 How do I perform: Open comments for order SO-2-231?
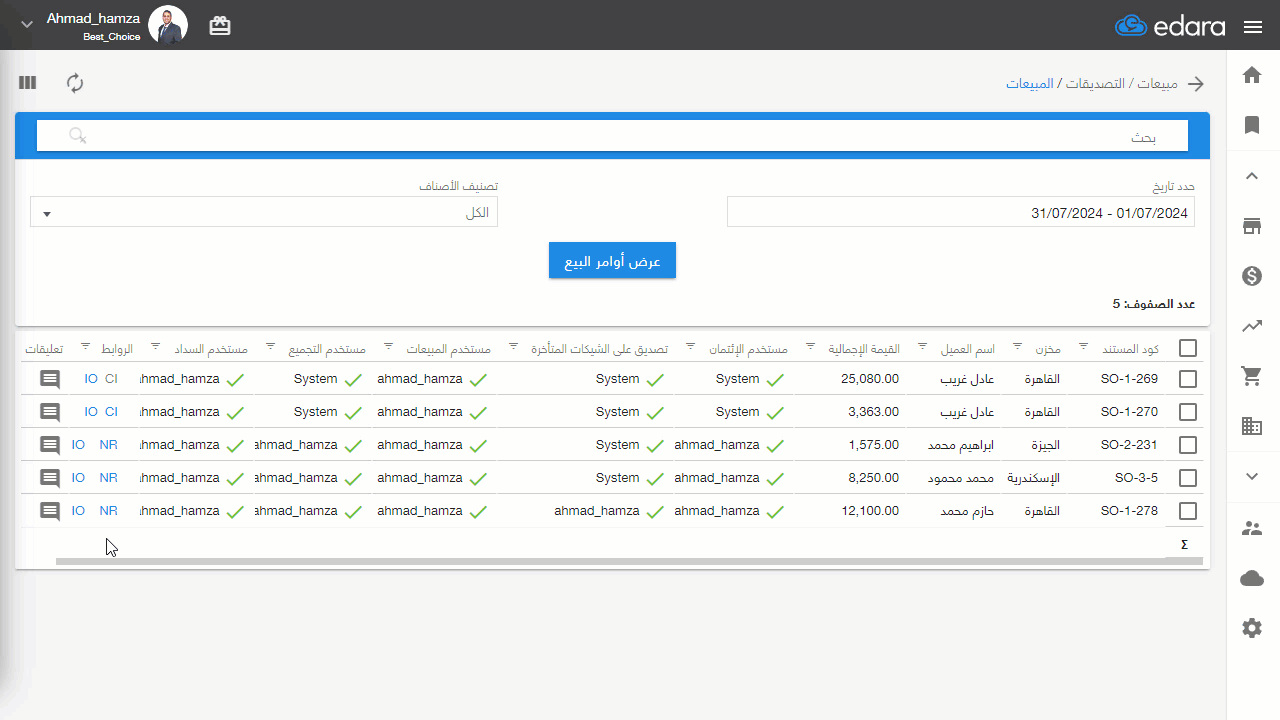50,445
